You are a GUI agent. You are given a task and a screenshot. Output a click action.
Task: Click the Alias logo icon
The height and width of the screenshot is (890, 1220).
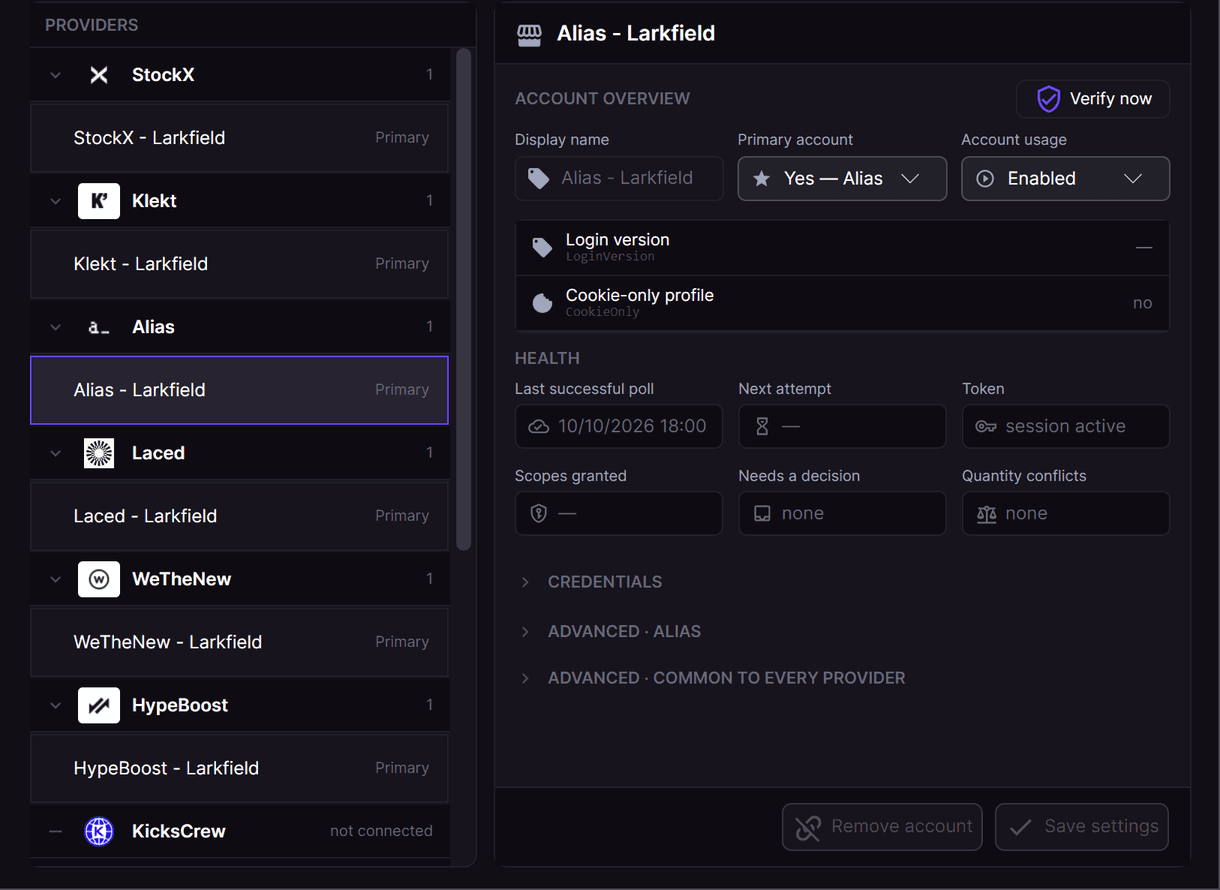click(99, 327)
